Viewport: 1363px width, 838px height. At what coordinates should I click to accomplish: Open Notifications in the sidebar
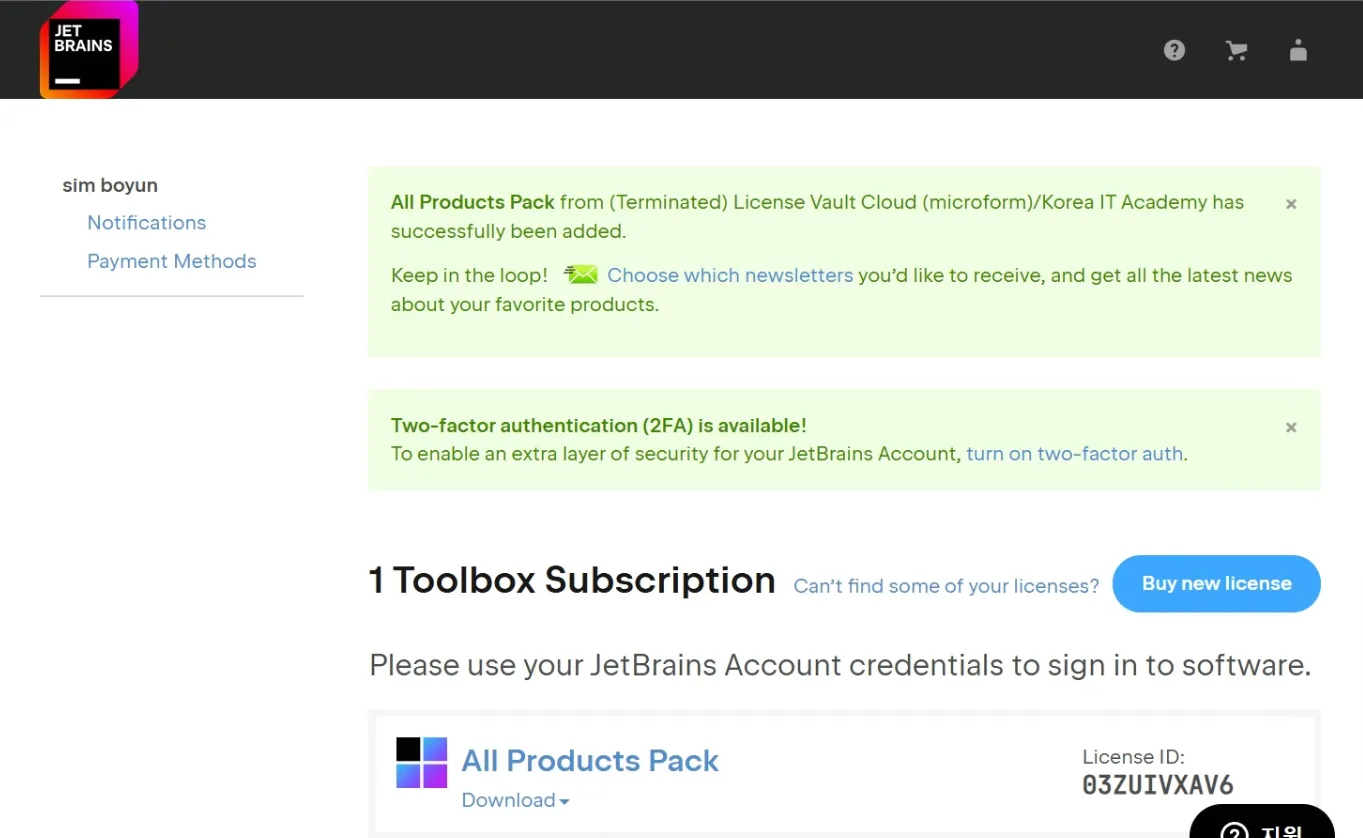click(x=146, y=223)
